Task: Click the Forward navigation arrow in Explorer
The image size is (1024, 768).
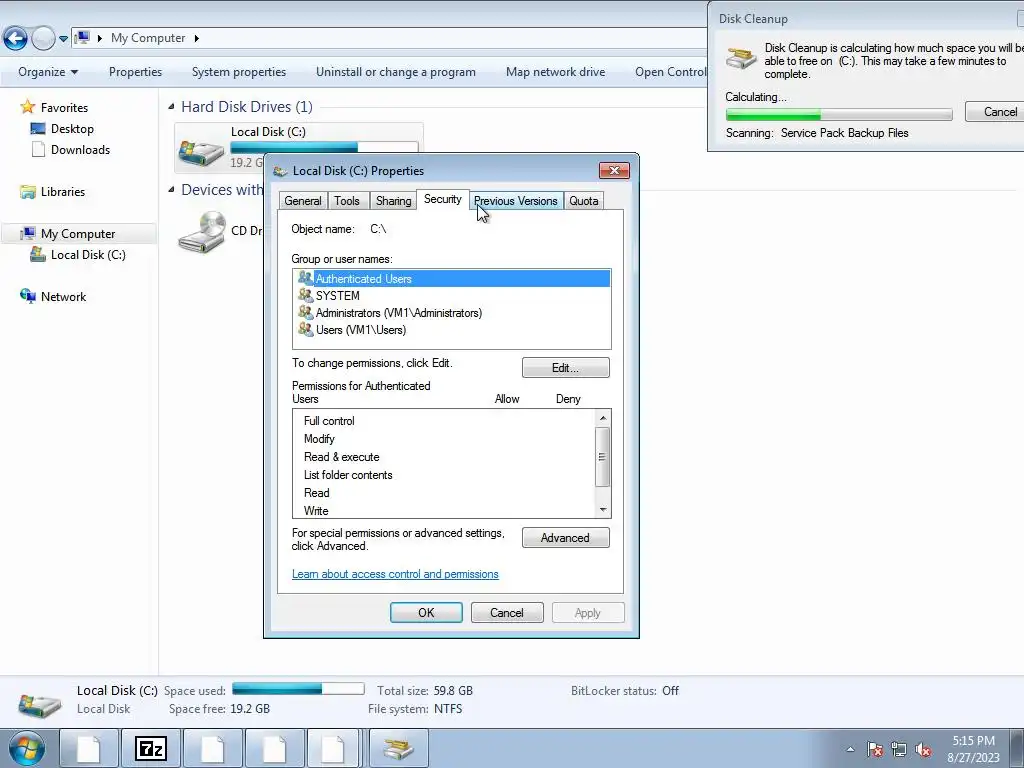Action: 43,39
